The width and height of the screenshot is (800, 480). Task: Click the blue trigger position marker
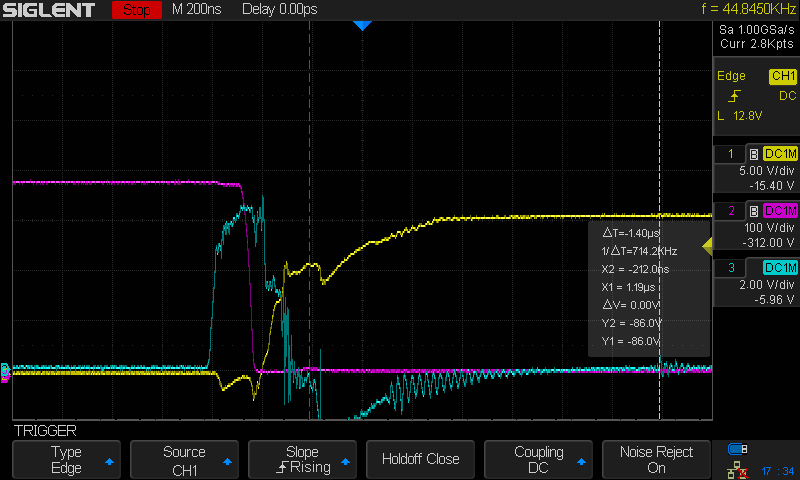click(x=362, y=26)
